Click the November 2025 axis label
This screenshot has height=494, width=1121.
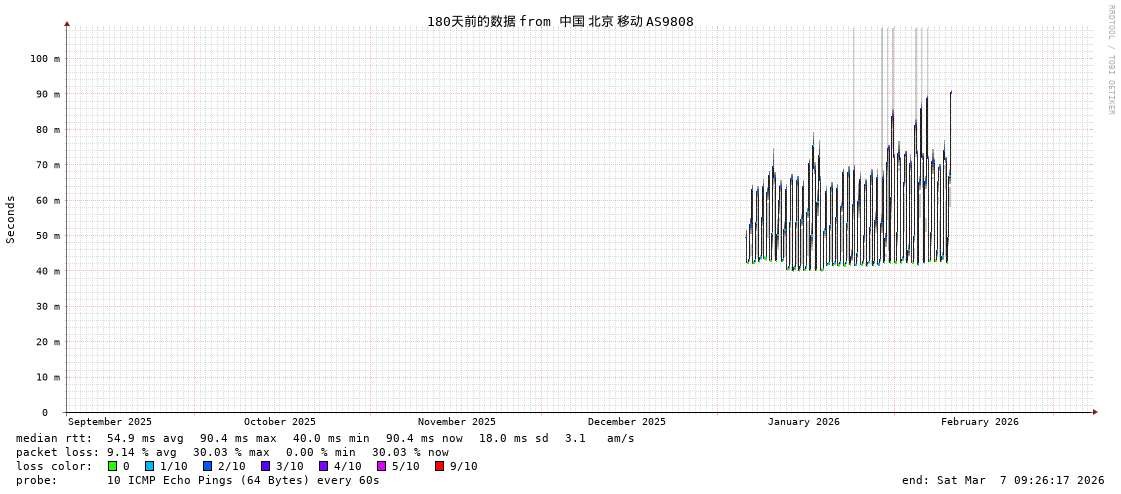coord(456,422)
